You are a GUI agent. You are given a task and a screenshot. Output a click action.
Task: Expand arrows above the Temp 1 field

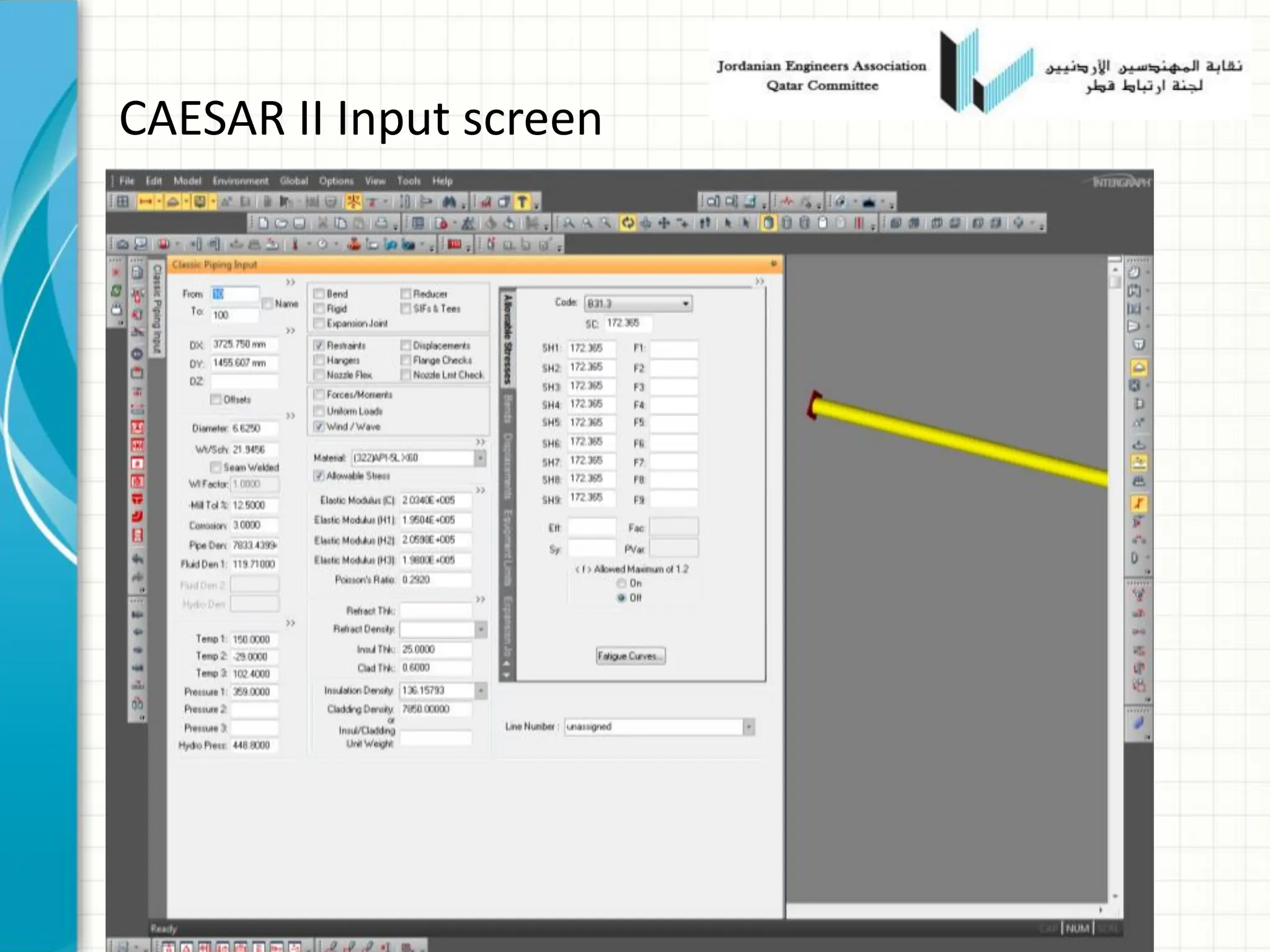(x=290, y=623)
